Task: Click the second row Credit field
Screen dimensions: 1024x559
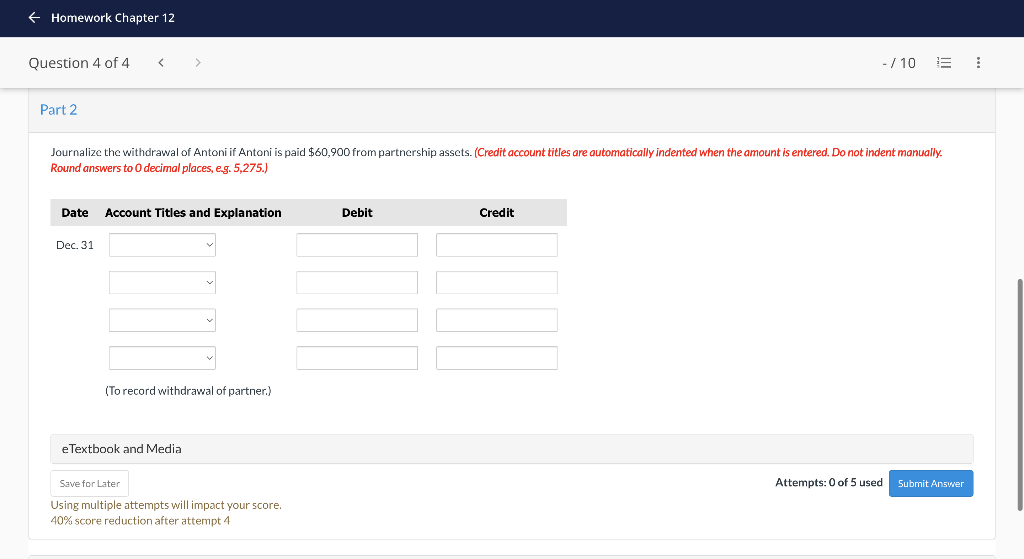Action: click(x=497, y=283)
